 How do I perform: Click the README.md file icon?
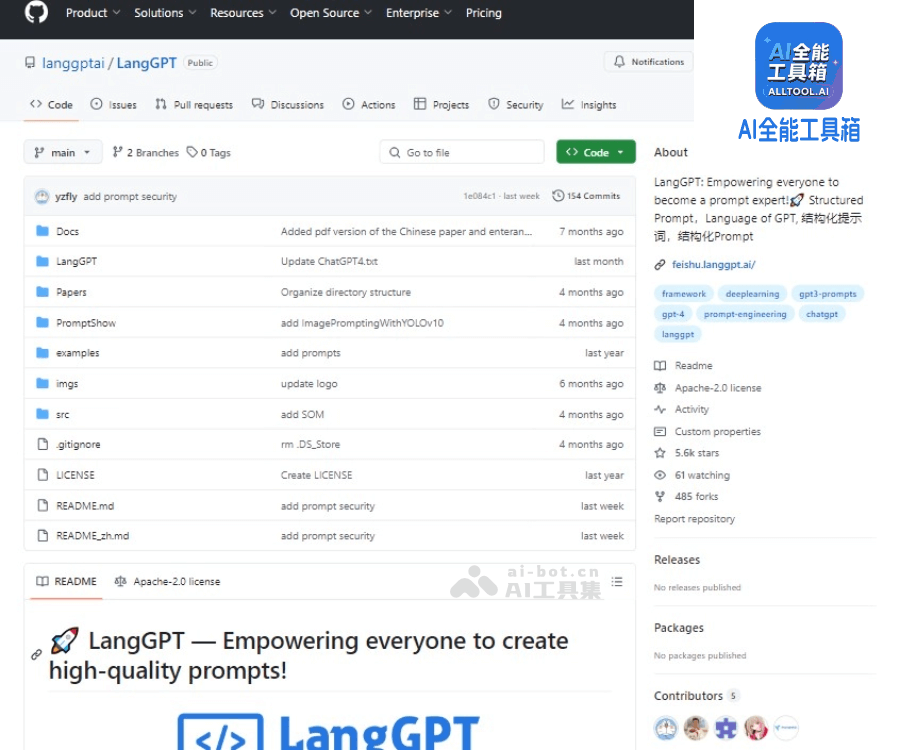coord(42,506)
